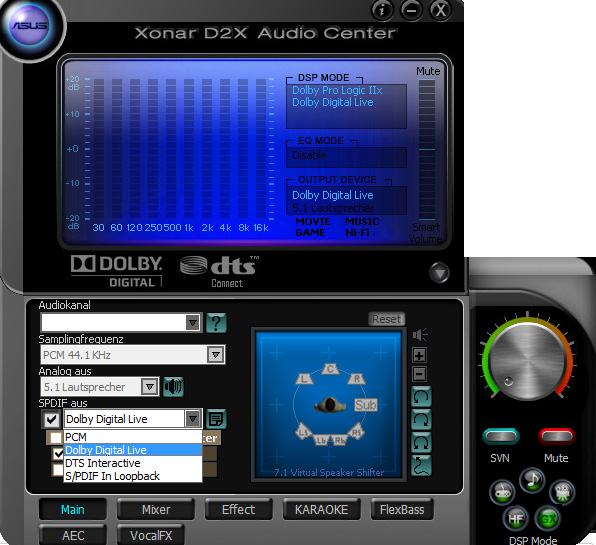Click the 1k equalizer band column
The image size is (596, 545).
click(x=189, y=149)
